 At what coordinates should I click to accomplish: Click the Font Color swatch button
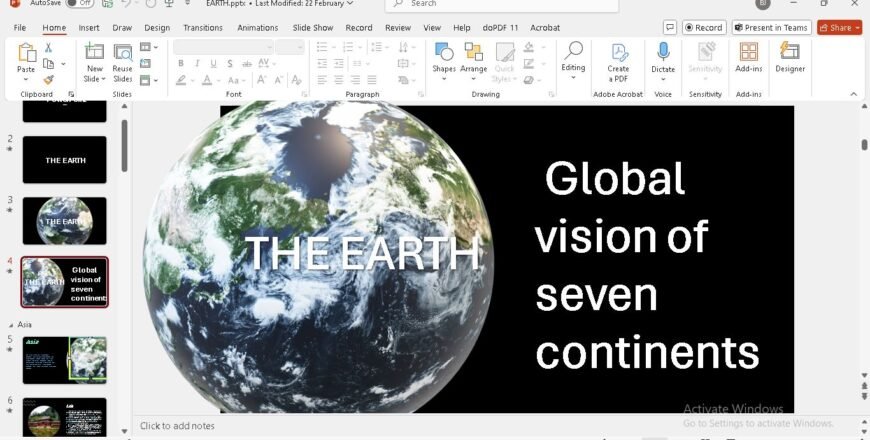[206, 80]
